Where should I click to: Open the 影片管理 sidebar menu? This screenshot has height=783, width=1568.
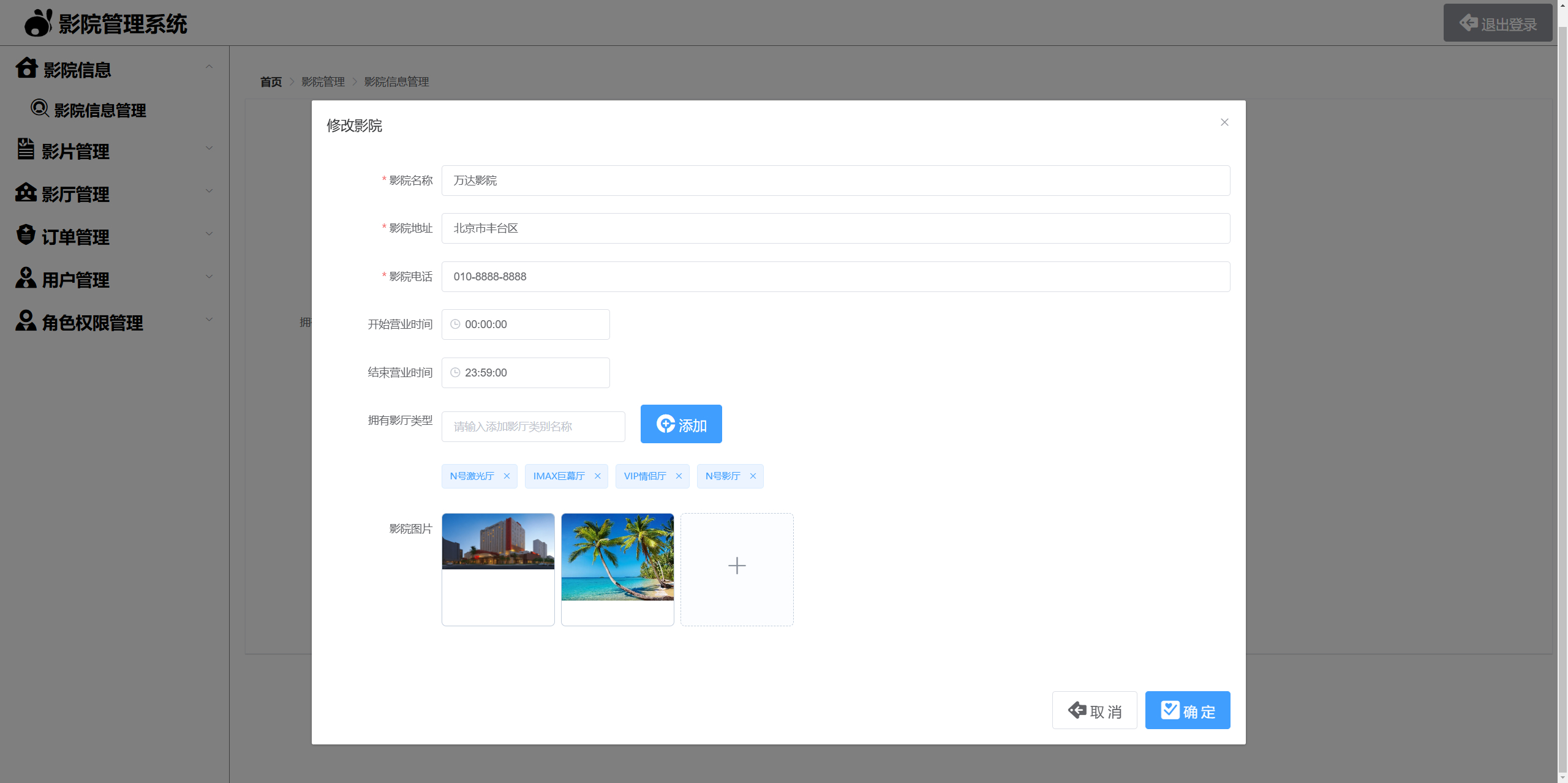click(115, 150)
